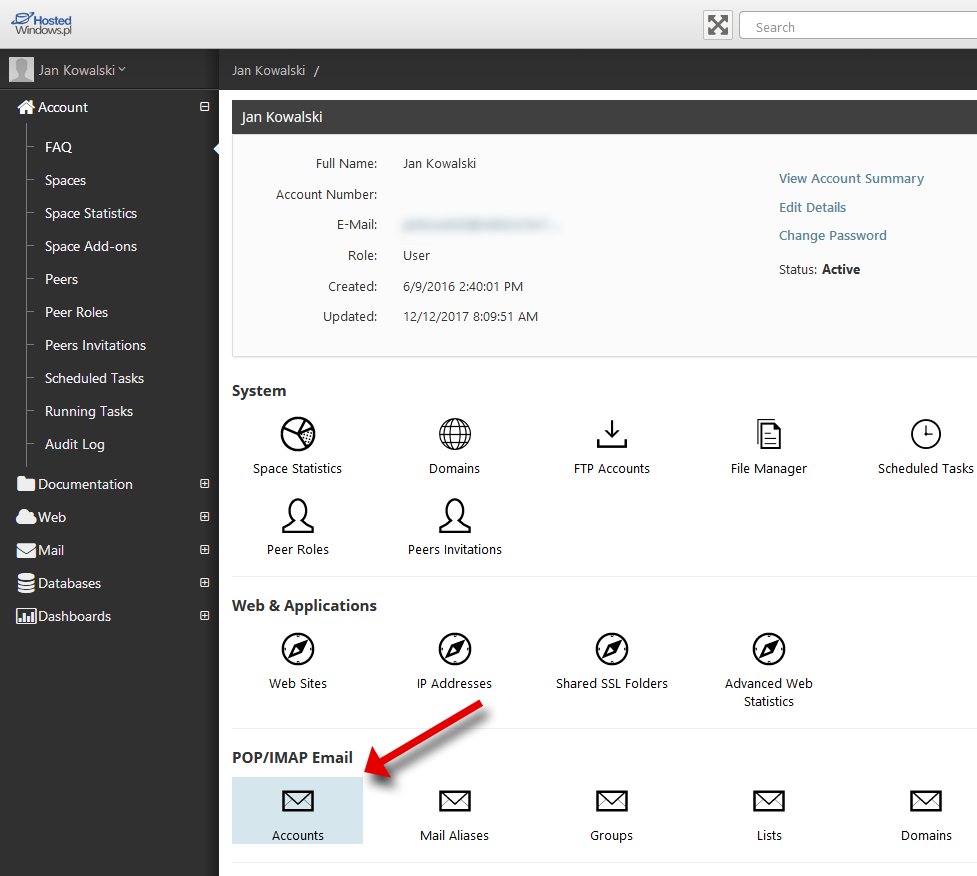This screenshot has height=876, width=977.
Task: Click the Role value User
Action: (x=416, y=255)
